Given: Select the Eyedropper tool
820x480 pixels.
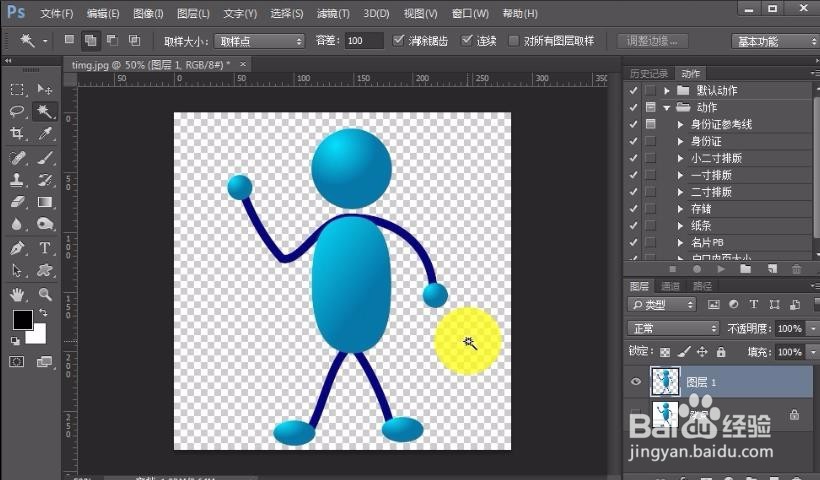Looking at the screenshot, I should [x=44, y=133].
